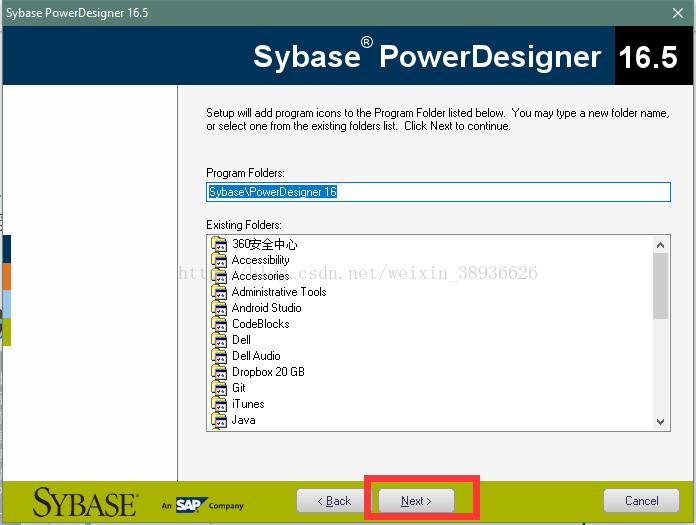Close the Sybase PowerDesigner 16.5 window
696x525 pixels.
(678, 13)
